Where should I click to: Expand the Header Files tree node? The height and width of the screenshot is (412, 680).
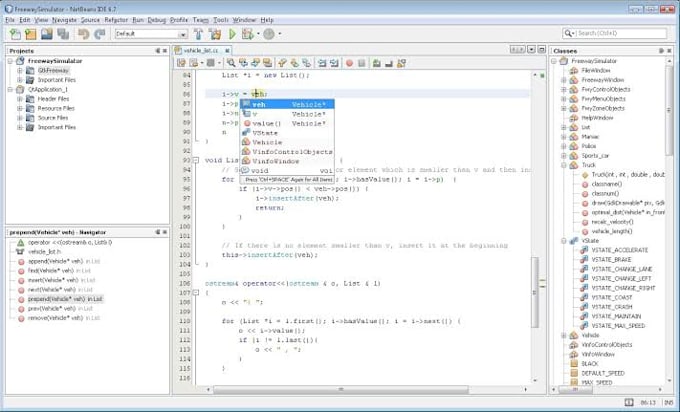19,98
